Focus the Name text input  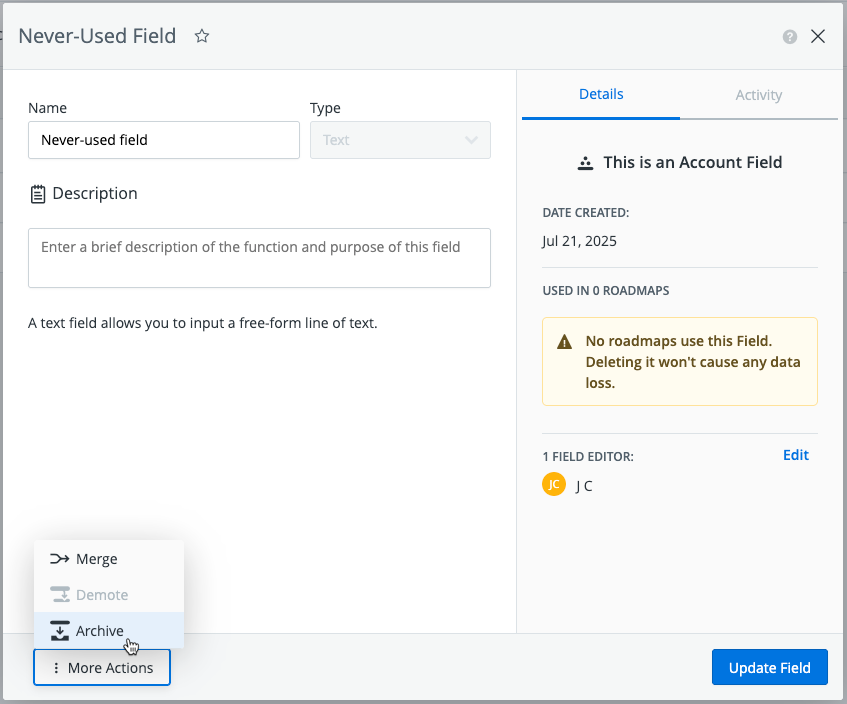pyautogui.click(x=164, y=140)
